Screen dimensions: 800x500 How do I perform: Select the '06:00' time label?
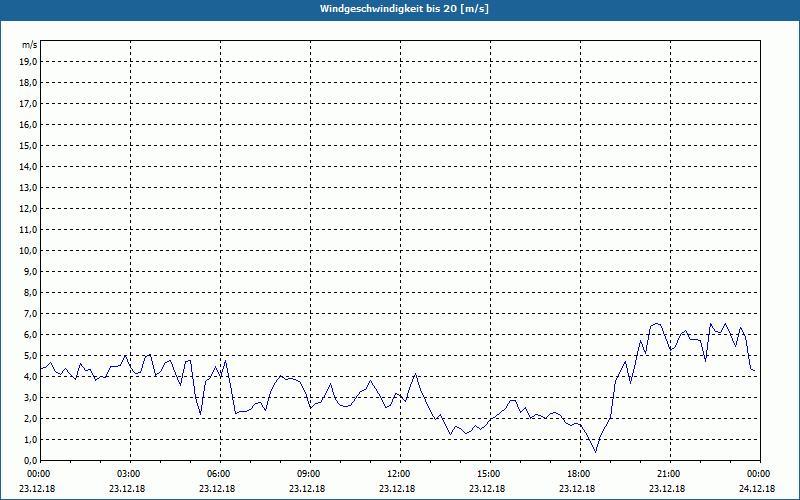(217, 474)
